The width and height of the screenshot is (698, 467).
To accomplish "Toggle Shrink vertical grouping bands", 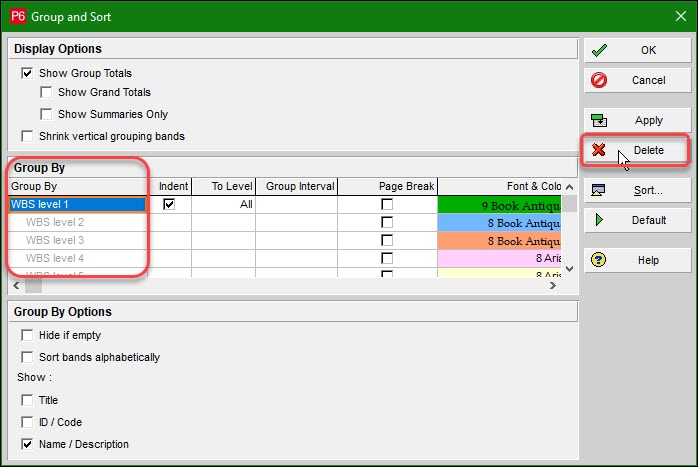I will [x=27, y=136].
